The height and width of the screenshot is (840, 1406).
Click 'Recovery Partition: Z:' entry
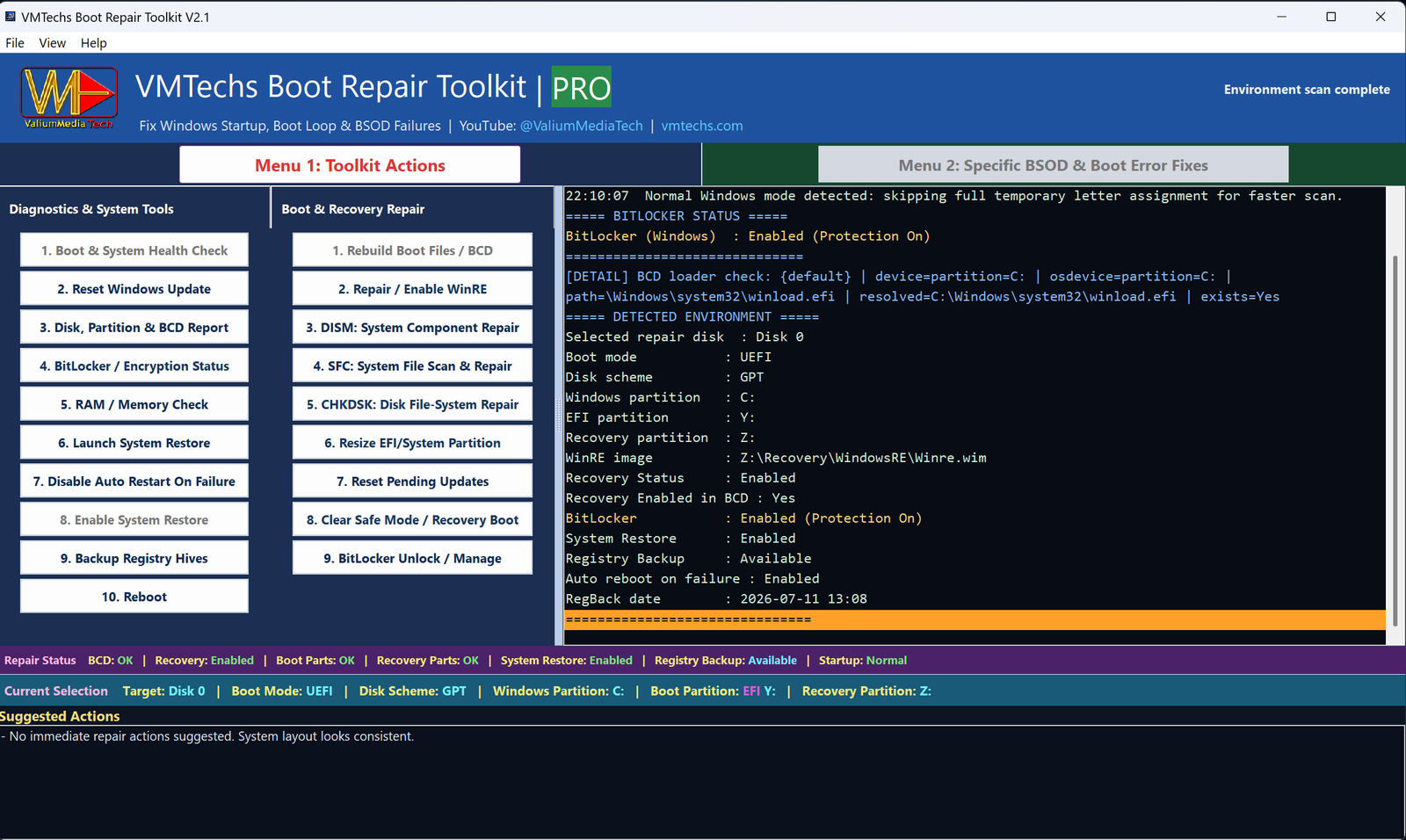(x=866, y=692)
